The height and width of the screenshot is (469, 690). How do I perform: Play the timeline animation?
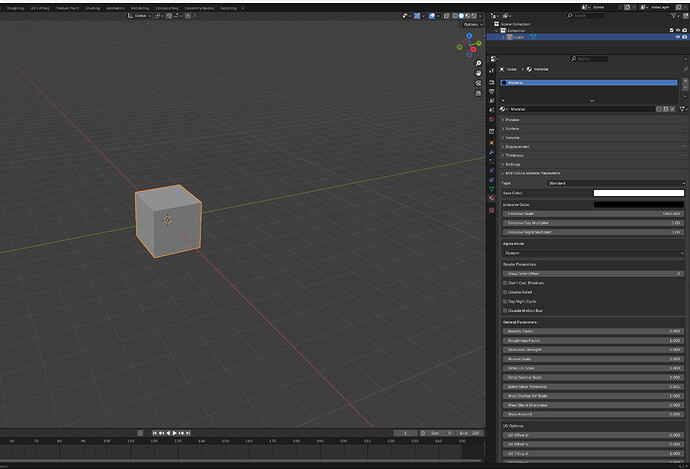tap(174, 433)
